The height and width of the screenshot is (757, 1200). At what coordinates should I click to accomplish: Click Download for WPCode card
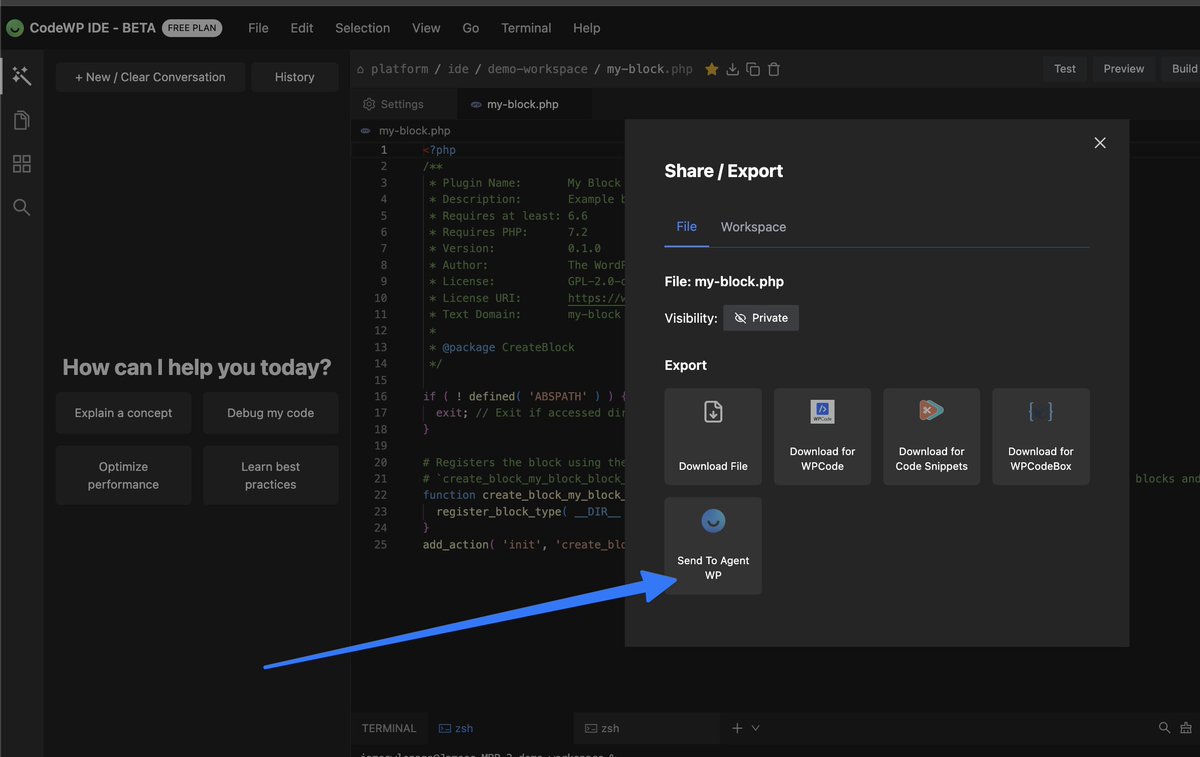(822, 437)
